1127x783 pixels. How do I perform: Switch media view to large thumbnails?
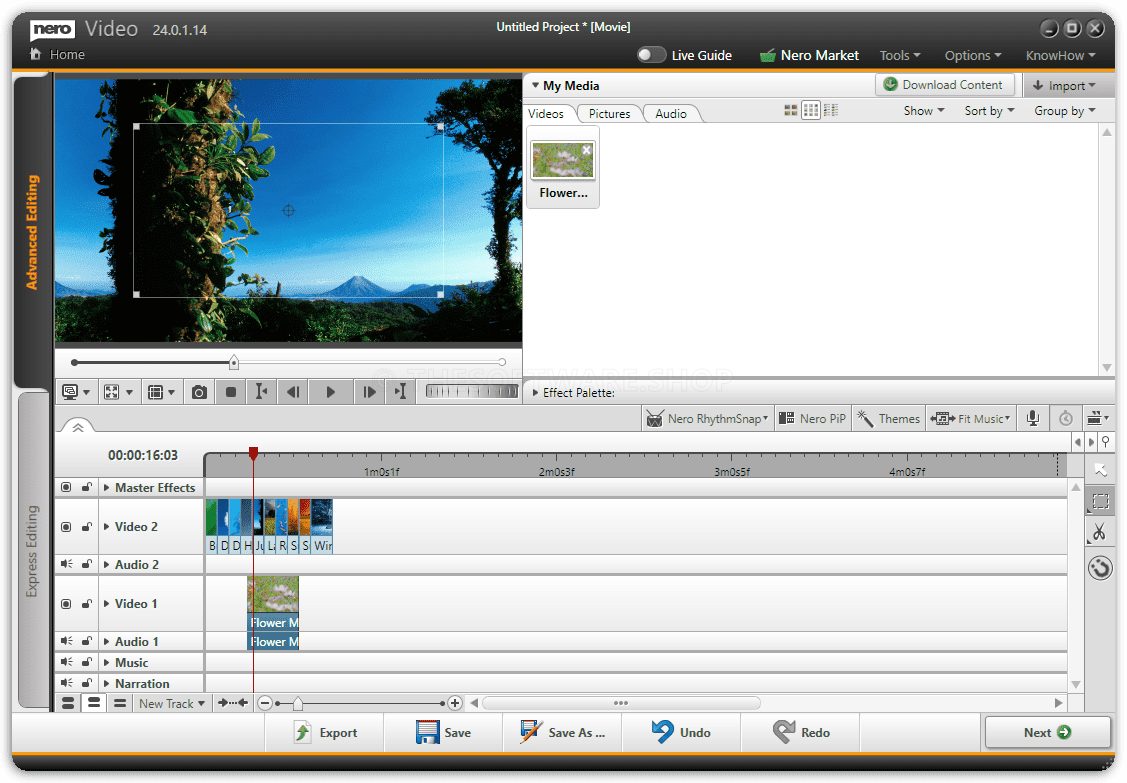791,110
